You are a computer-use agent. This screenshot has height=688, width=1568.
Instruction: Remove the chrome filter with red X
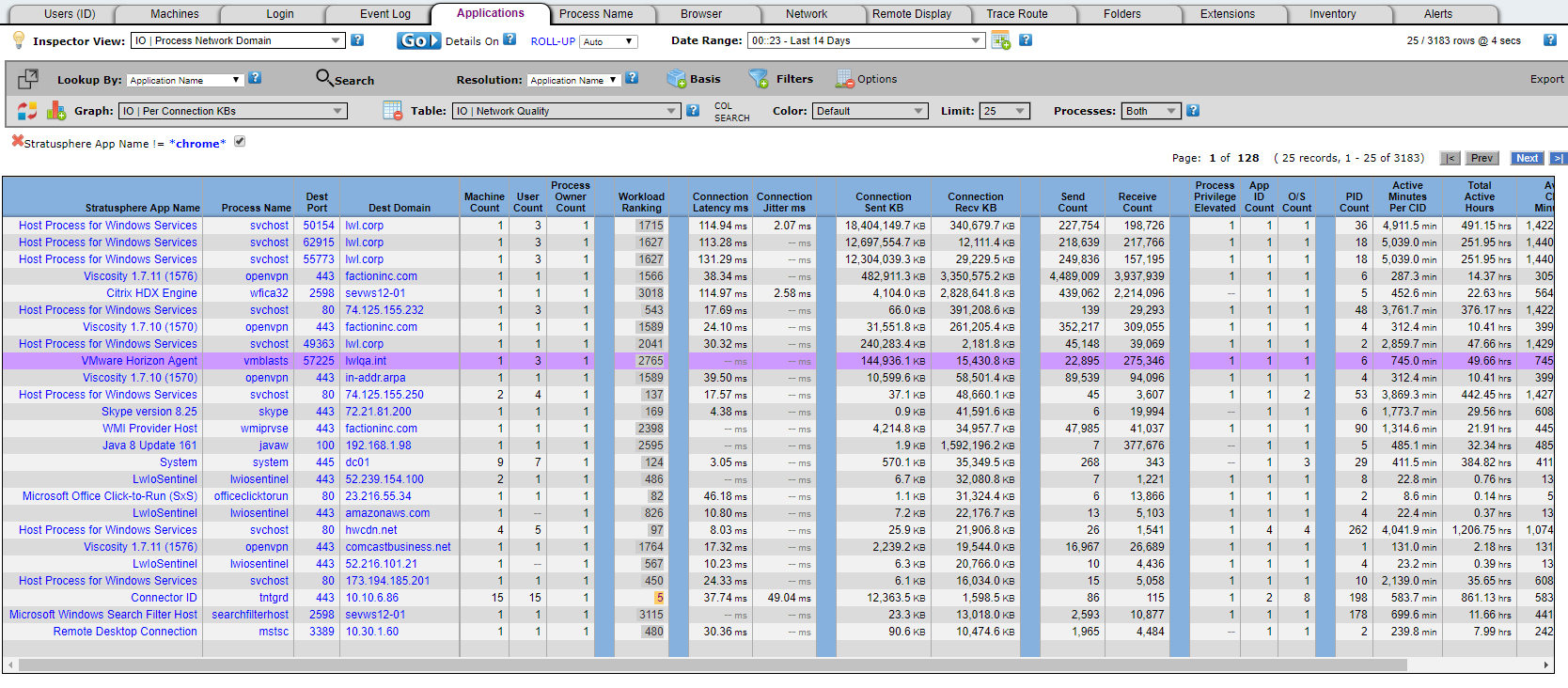click(x=17, y=141)
